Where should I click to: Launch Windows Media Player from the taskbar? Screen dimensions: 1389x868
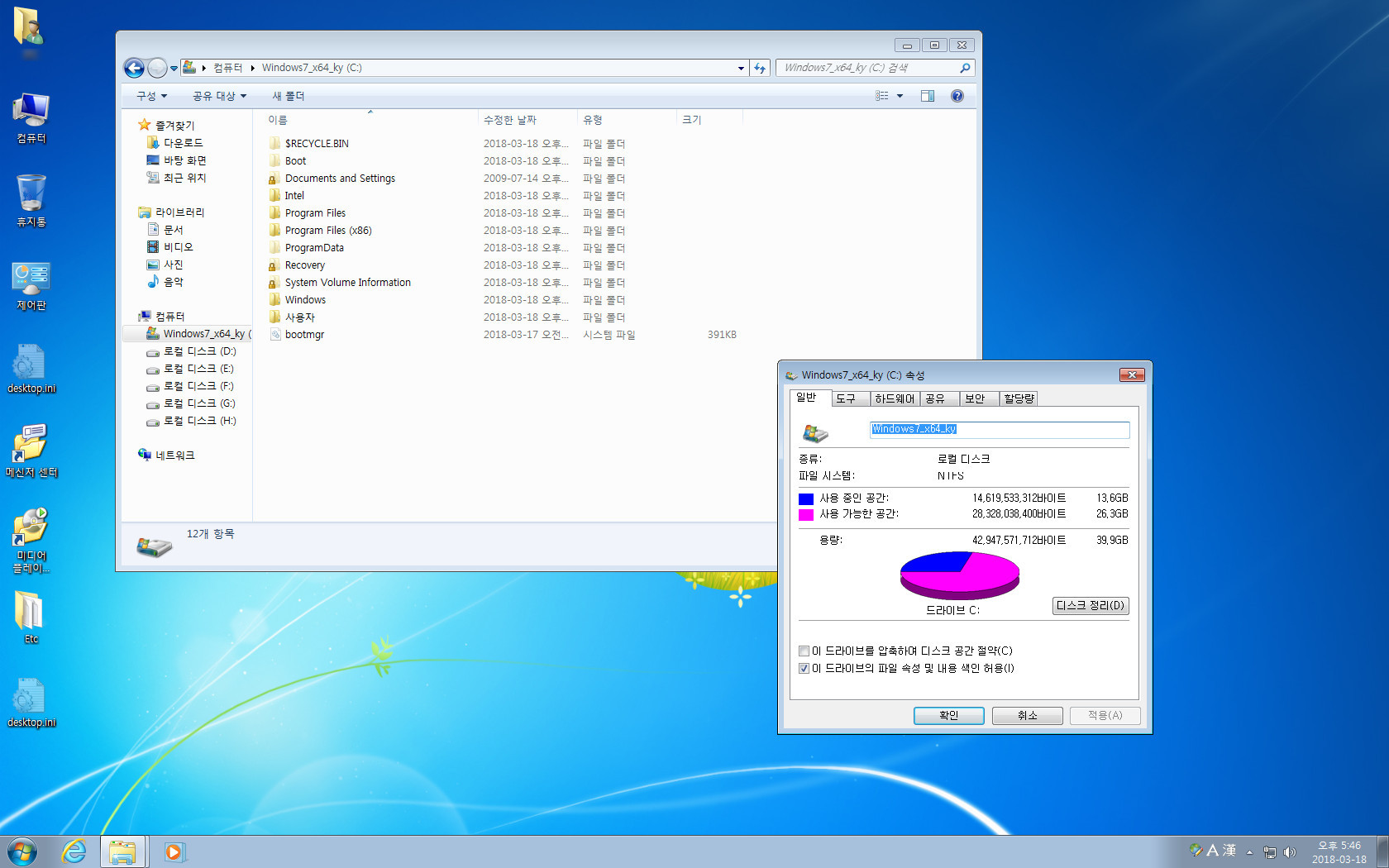[x=174, y=851]
